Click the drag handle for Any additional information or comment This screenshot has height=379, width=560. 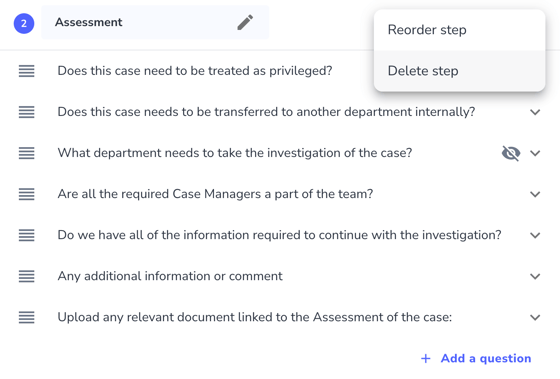click(x=27, y=276)
